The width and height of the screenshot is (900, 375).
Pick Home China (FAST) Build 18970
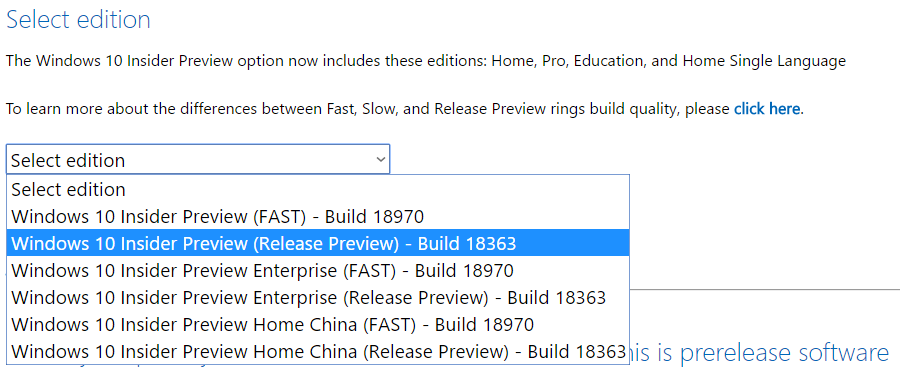coord(318,324)
